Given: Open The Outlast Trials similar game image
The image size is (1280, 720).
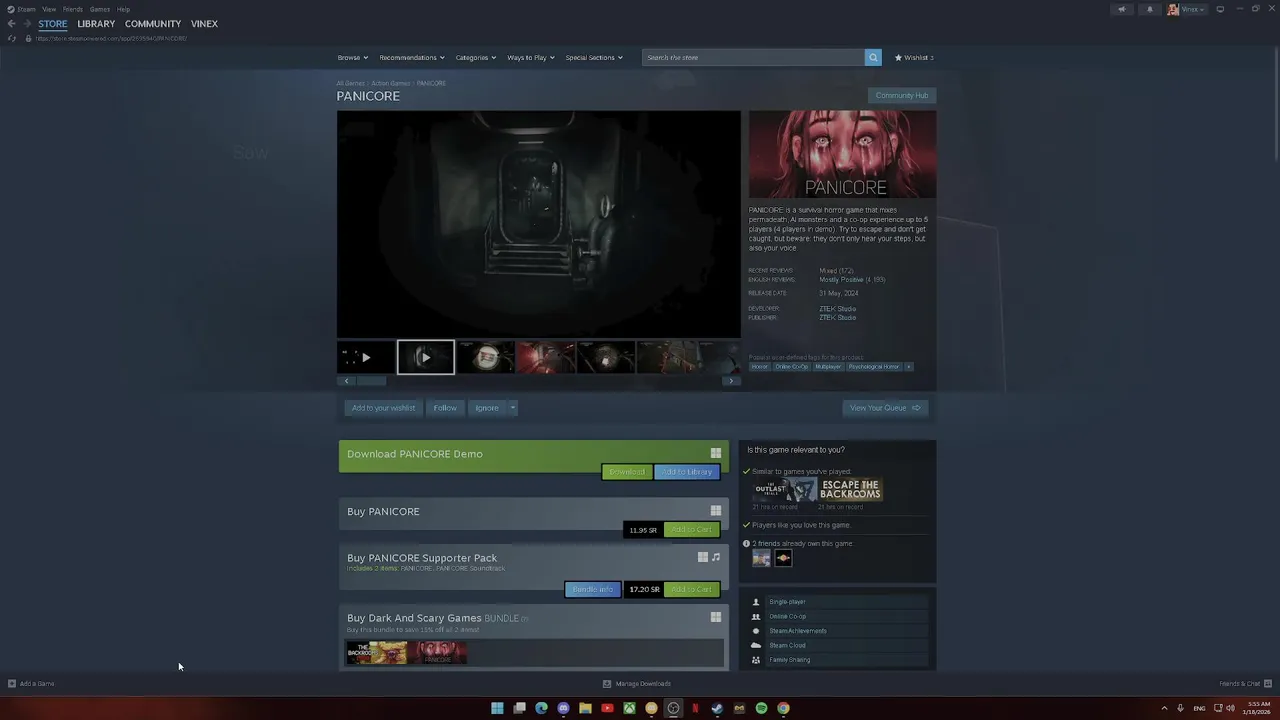Looking at the screenshot, I should pyautogui.click(x=785, y=490).
